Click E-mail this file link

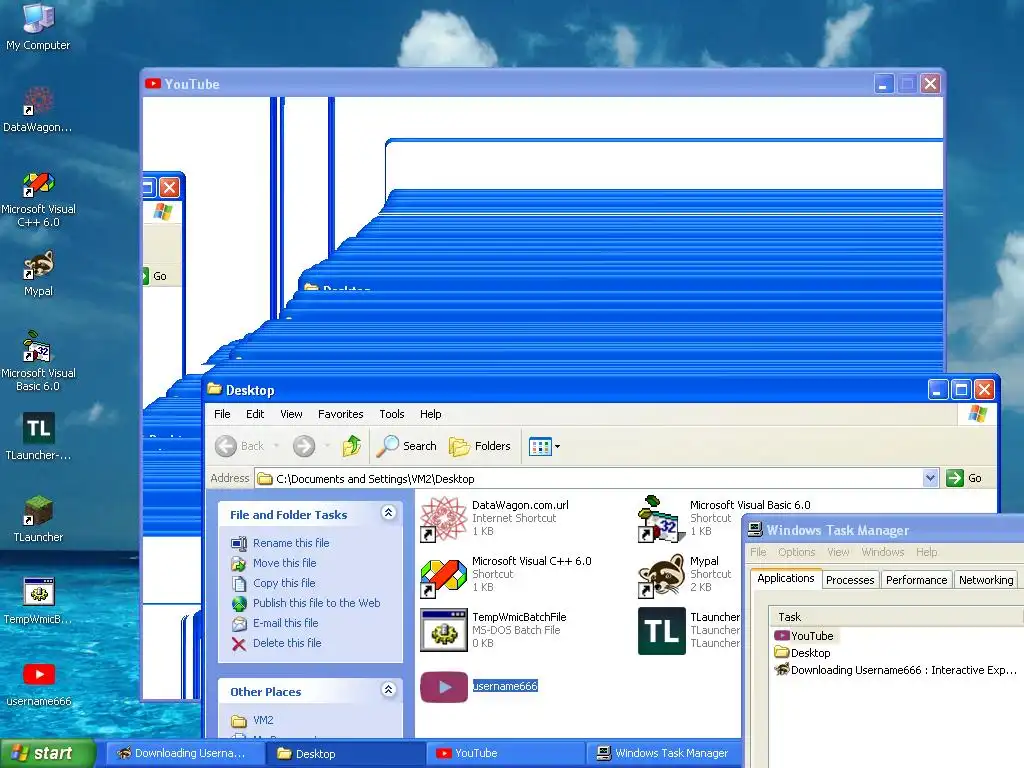pos(285,623)
